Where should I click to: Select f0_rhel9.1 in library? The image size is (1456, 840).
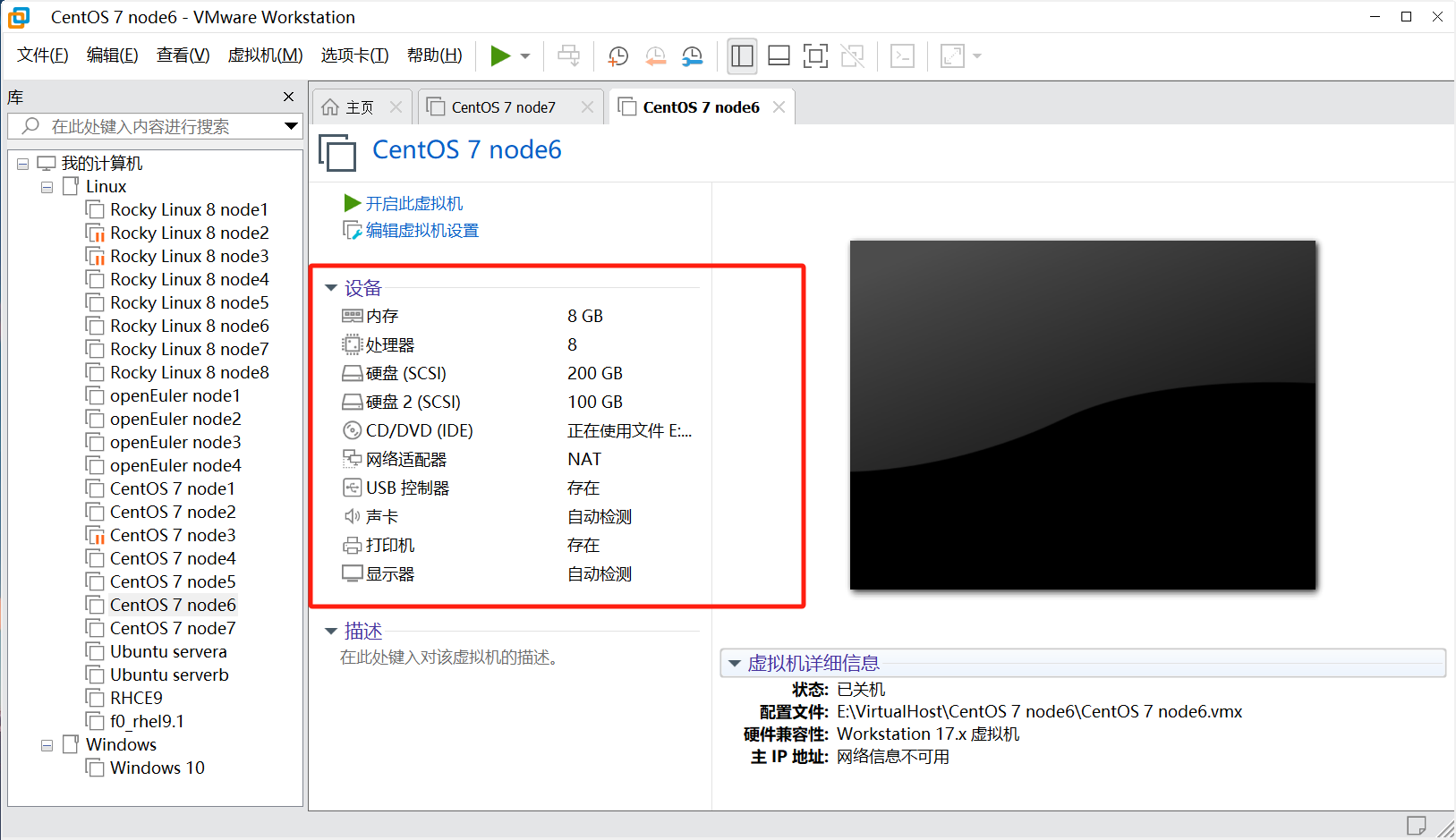pyautogui.click(x=147, y=722)
